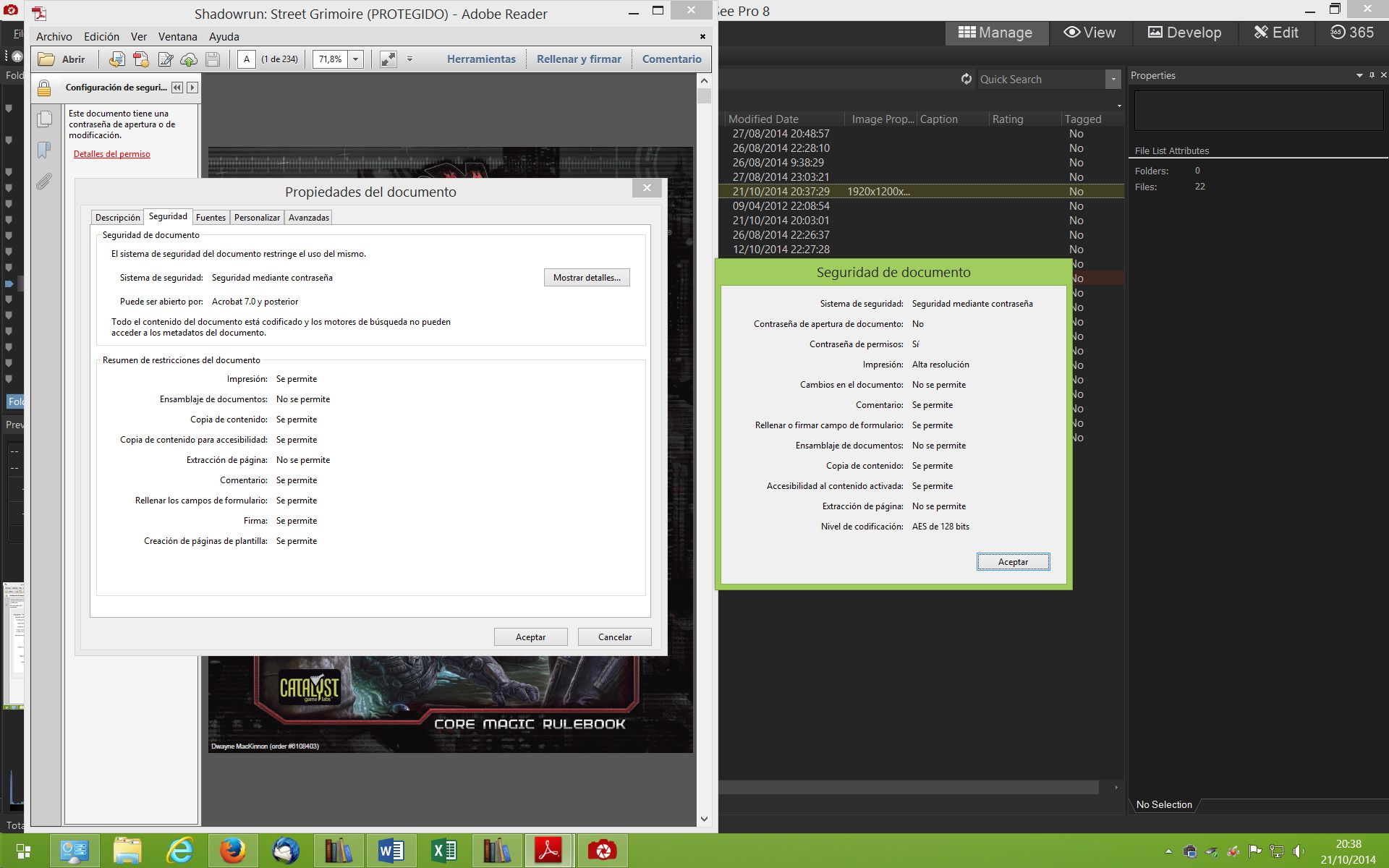Viewport: 1389px width, 868px height.
Task: Click the scroll down arrow in Adobe Reader
Action: tap(704, 819)
